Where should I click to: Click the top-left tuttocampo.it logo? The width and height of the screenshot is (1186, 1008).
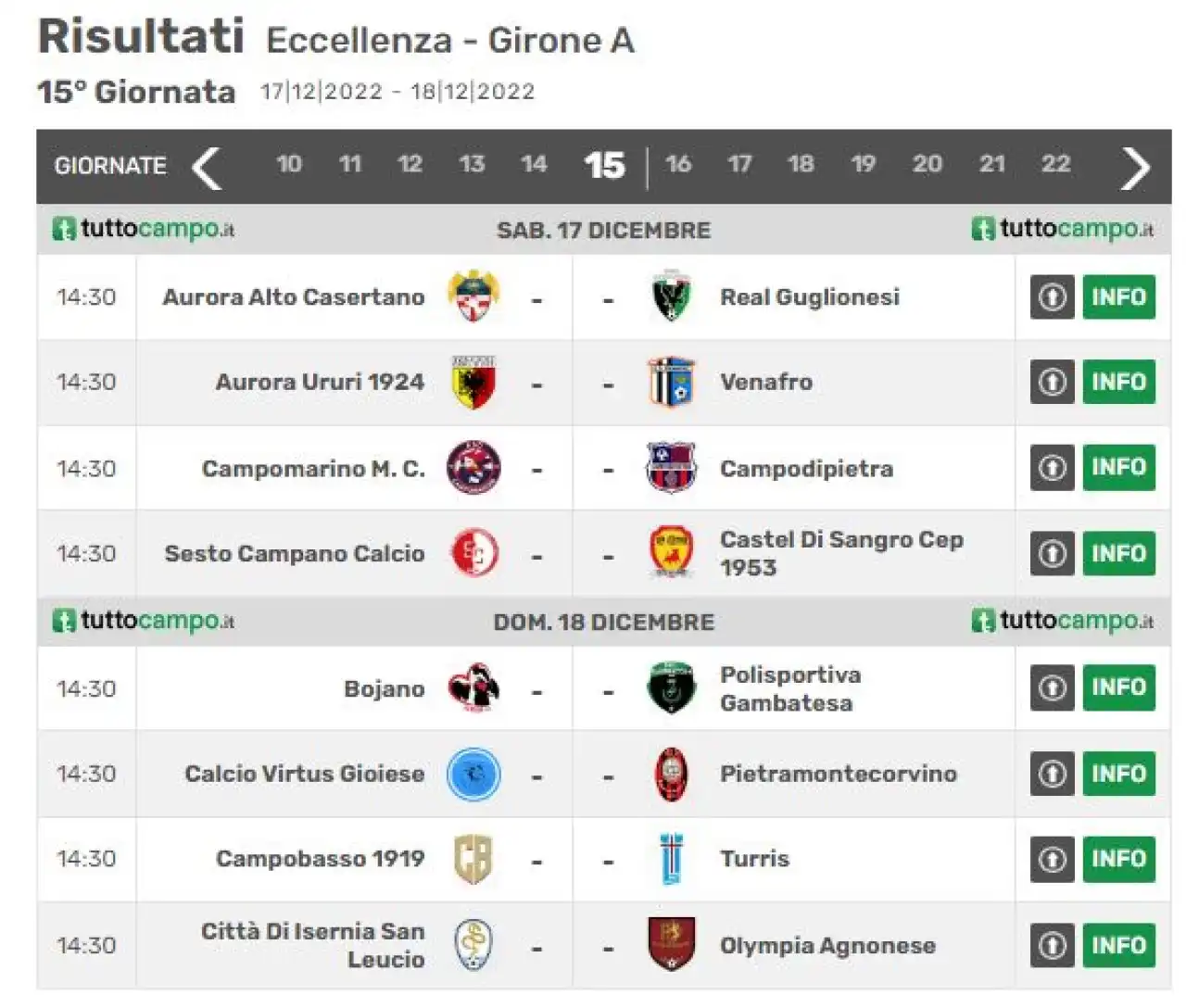point(144,228)
